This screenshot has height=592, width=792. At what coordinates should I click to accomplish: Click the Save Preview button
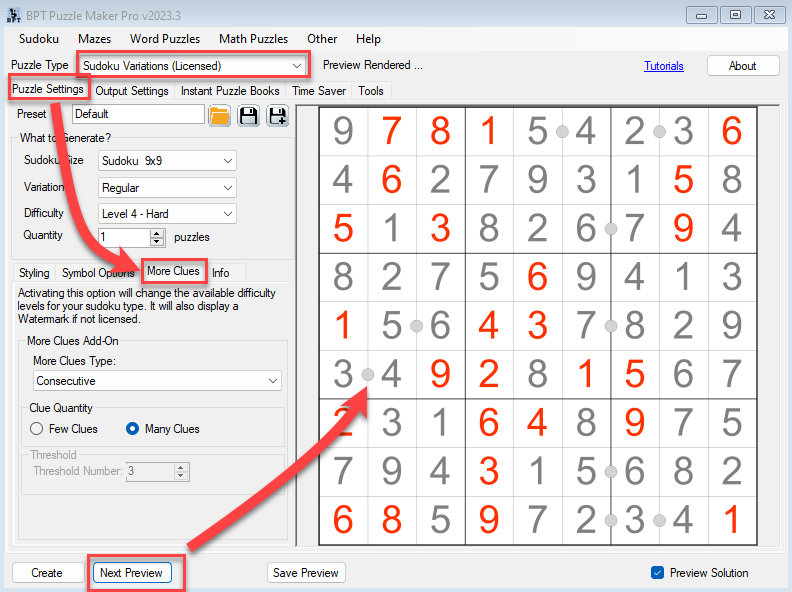tap(306, 573)
